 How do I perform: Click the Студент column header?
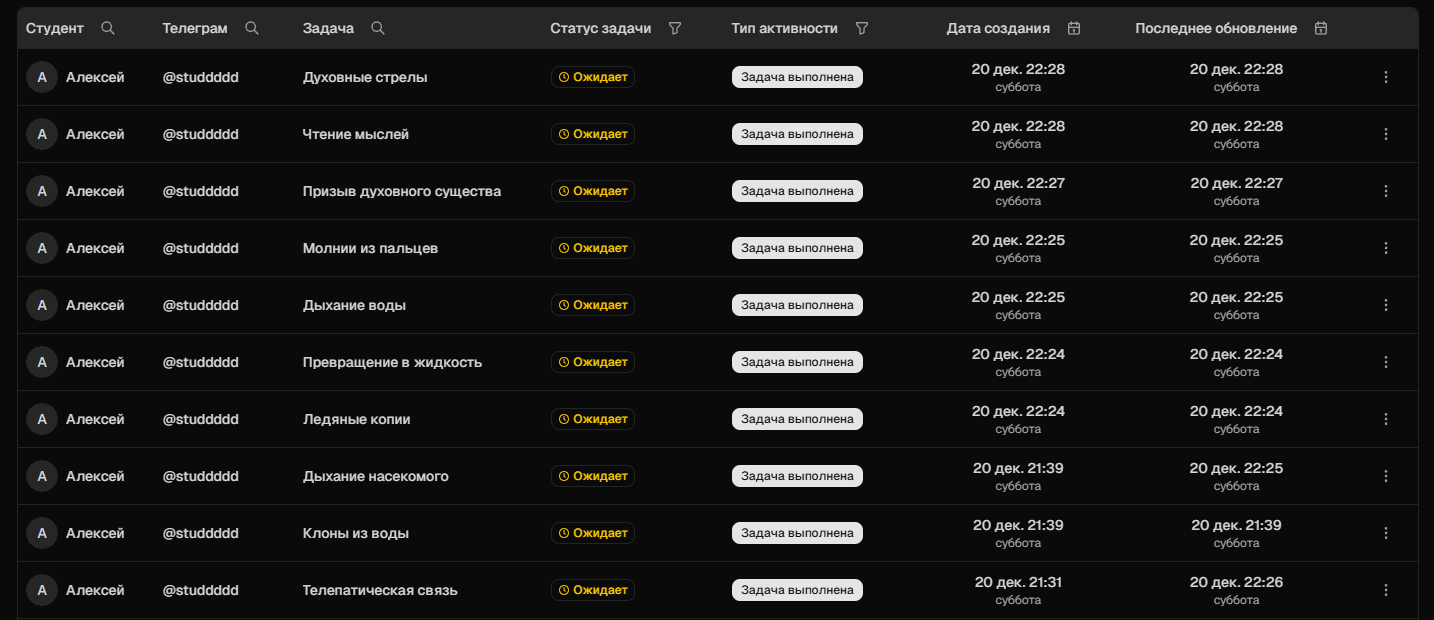click(x=55, y=29)
